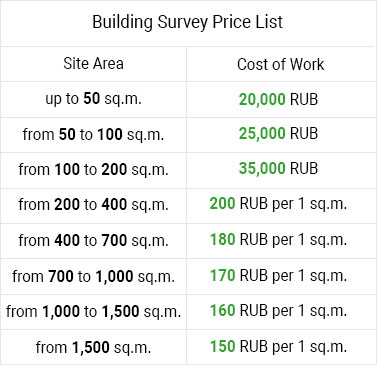Select the from 1,500 sq.m. cell

pos(94,347)
